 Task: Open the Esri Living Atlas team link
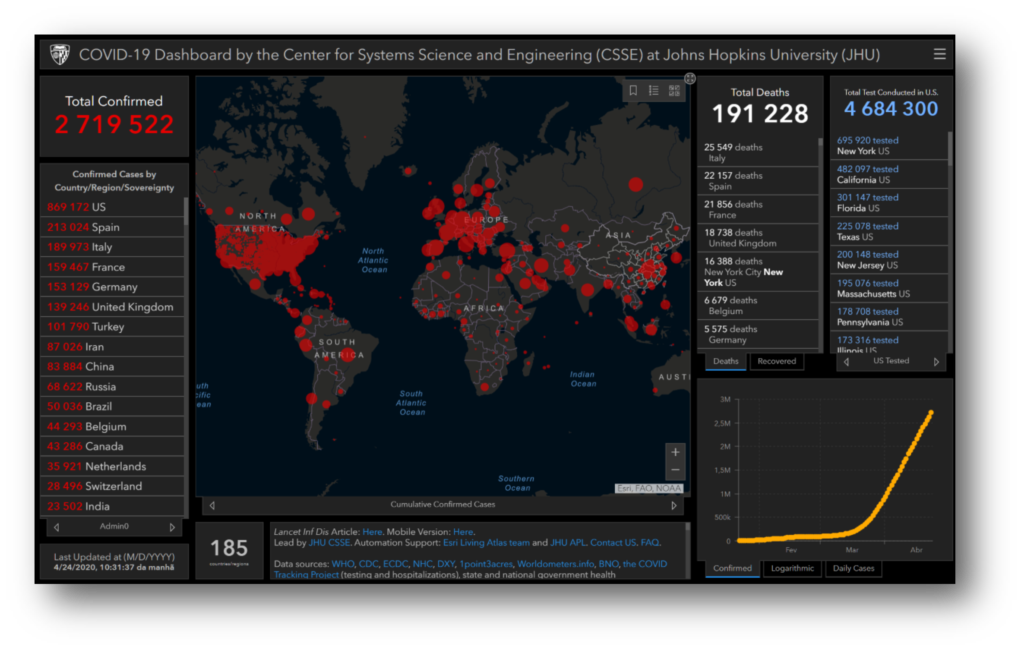click(487, 543)
